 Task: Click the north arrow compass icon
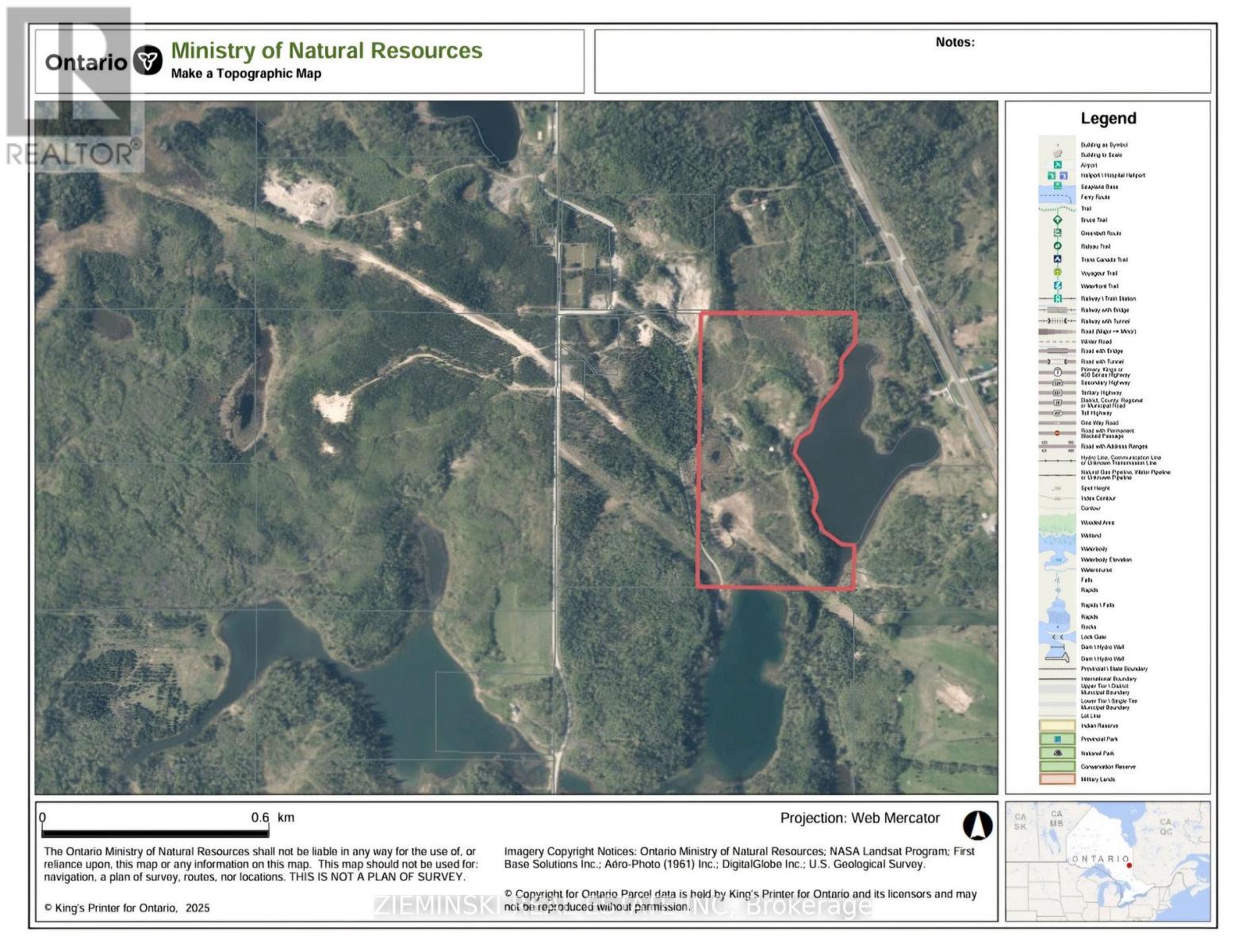coord(977,825)
